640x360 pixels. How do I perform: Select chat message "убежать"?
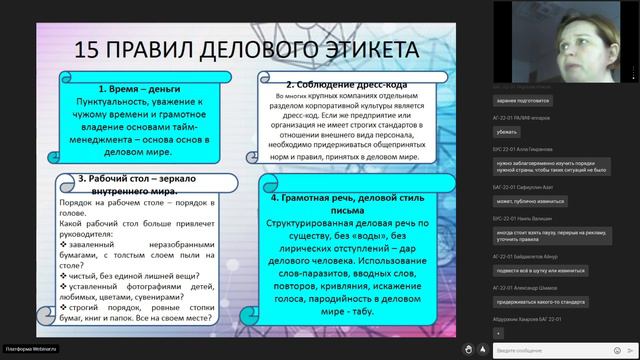pos(507,132)
